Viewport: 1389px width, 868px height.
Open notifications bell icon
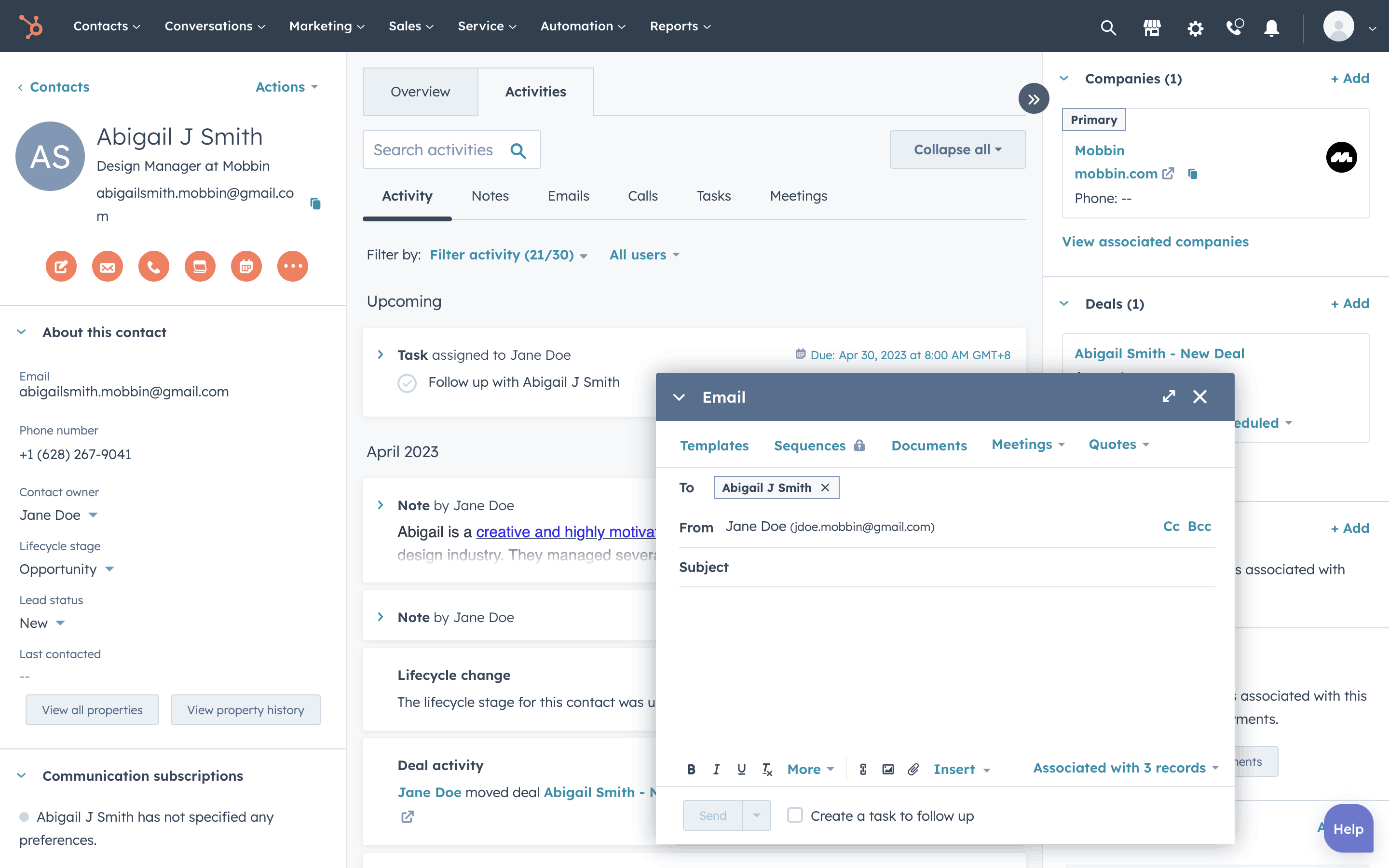(1271, 27)
